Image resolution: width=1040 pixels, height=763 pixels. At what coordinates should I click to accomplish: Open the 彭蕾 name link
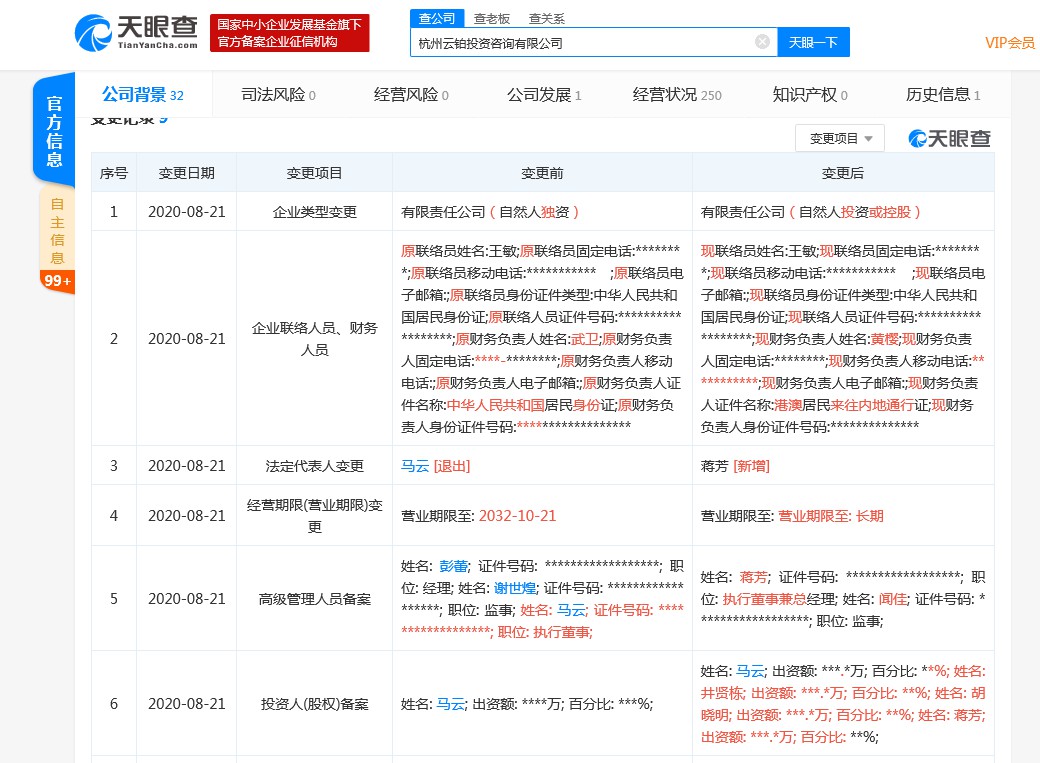click(454, 566)
